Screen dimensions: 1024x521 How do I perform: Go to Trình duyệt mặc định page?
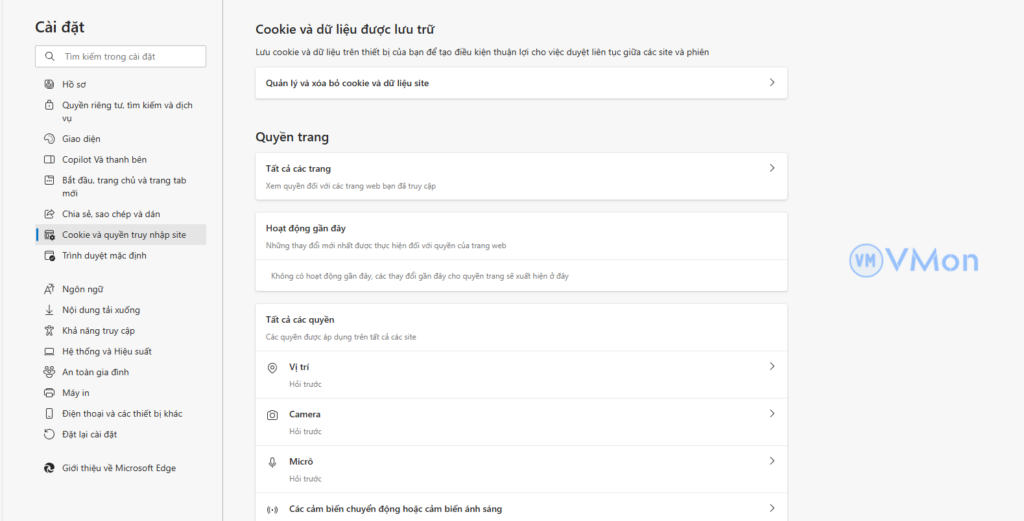[104, 256]
